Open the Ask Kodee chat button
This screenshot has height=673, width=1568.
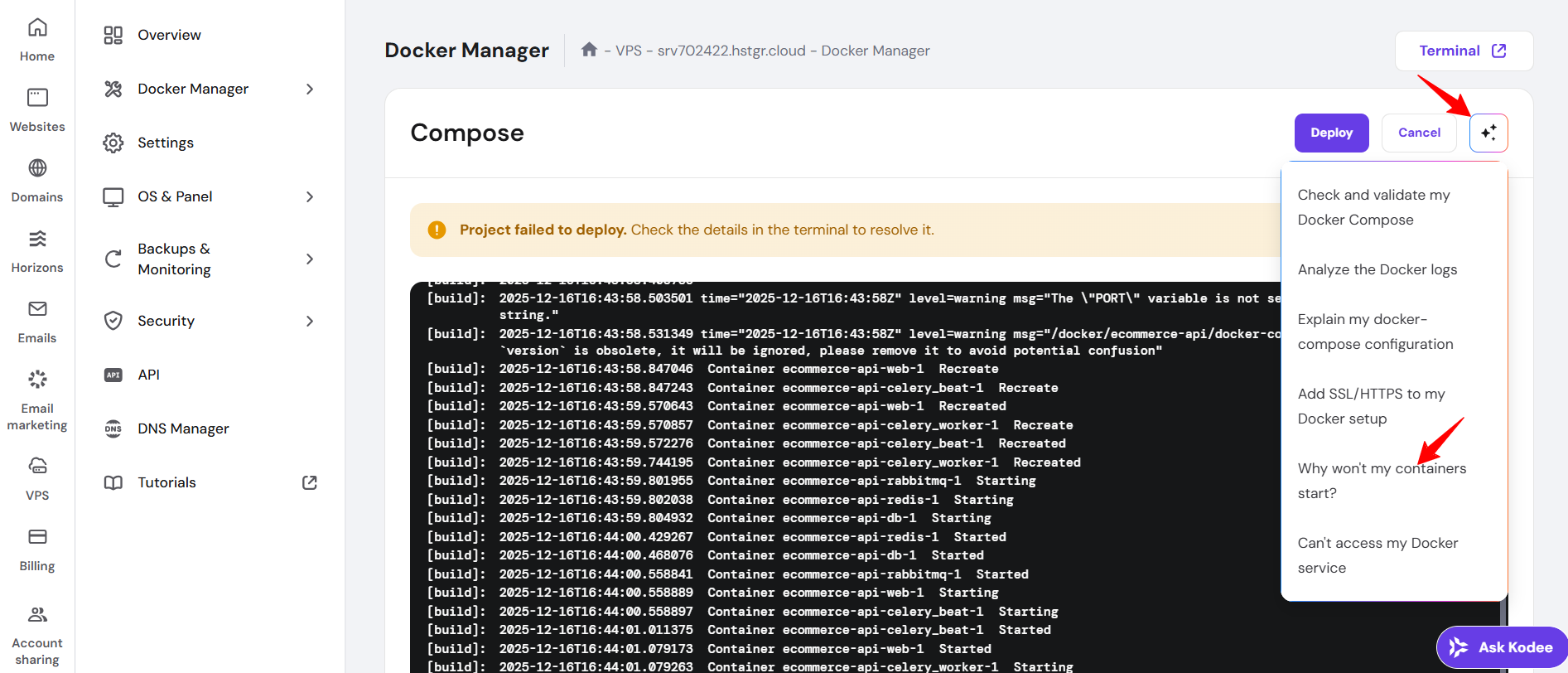coord(1503,647)
